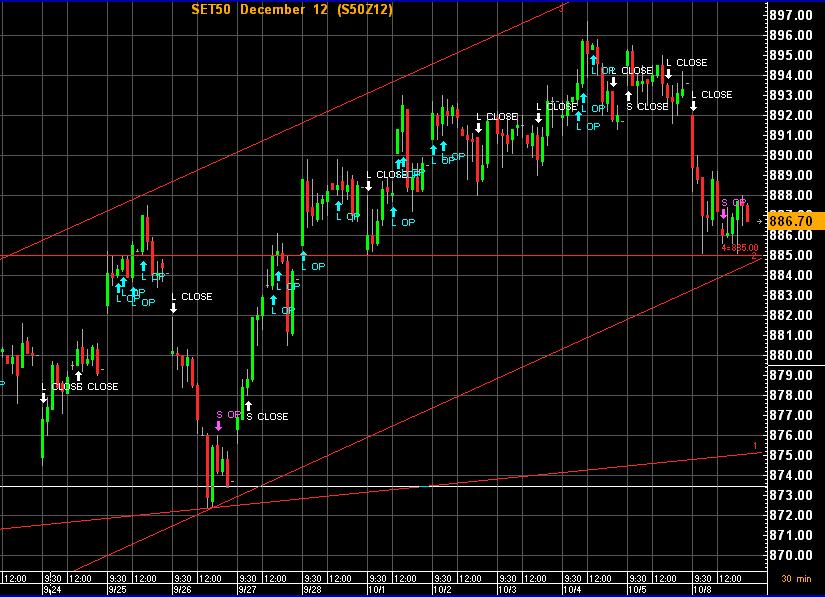Click the 10/5 date label on time axis
This screenshot has height=597, width=825.
coord(636,589)
